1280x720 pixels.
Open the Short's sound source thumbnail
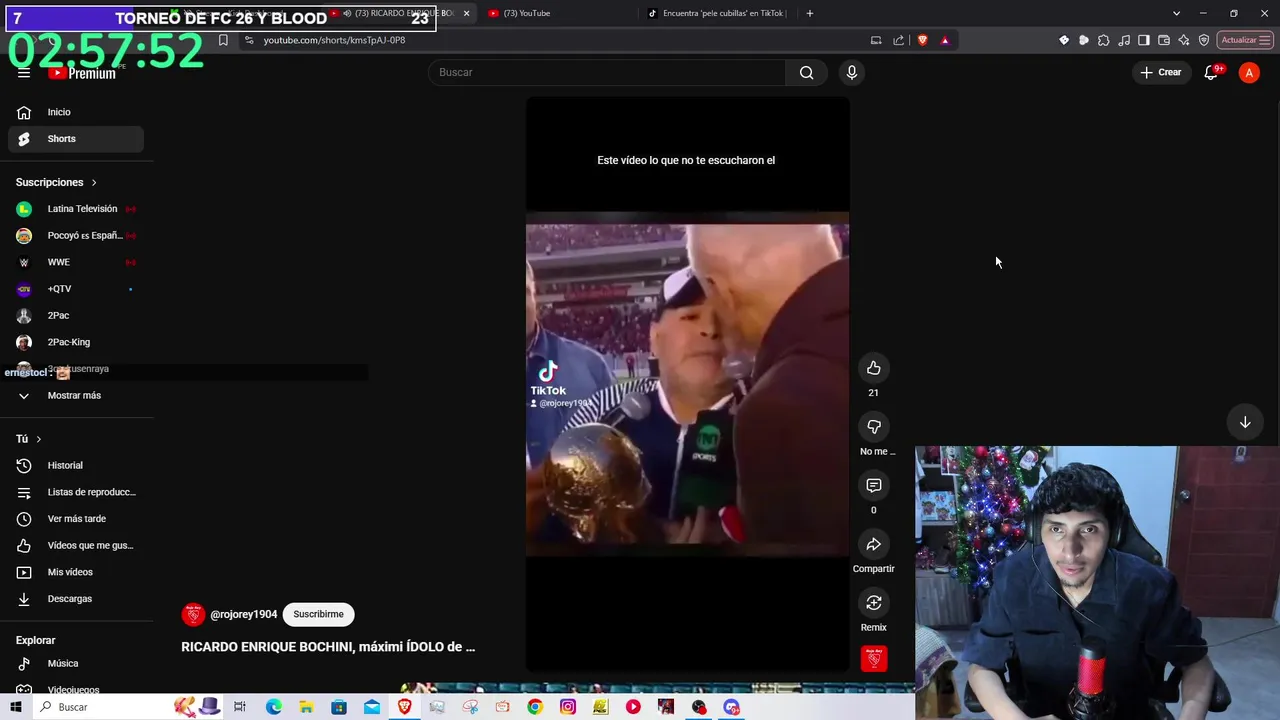(x=874, y=659)
